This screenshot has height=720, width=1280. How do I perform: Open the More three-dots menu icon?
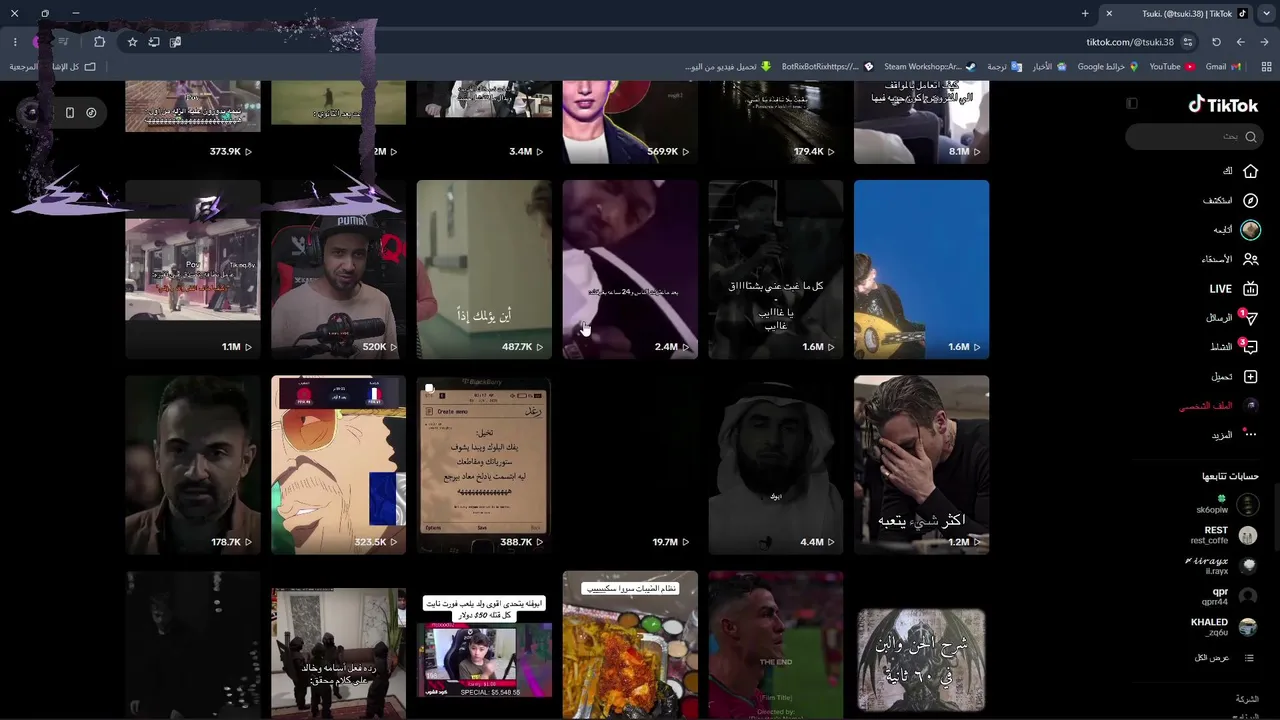tap(1250, 435)
